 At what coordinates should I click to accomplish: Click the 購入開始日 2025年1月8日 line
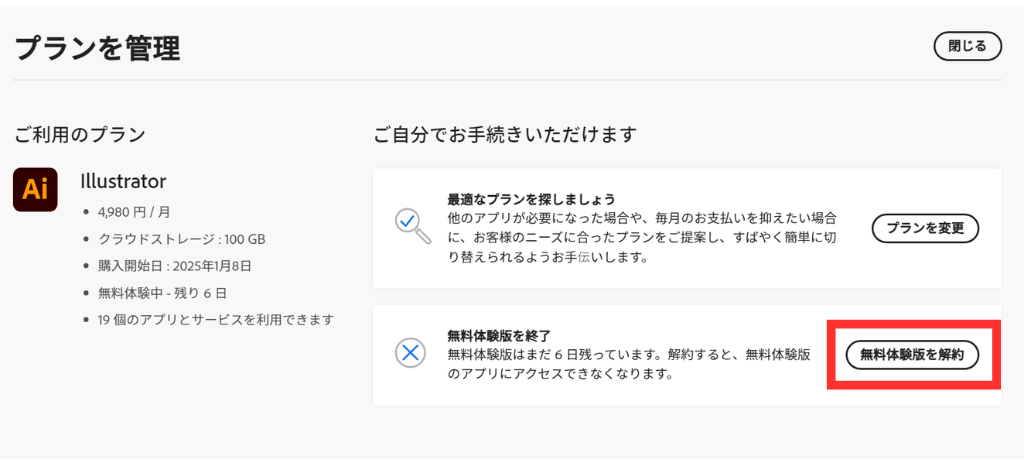coord(175,266)
